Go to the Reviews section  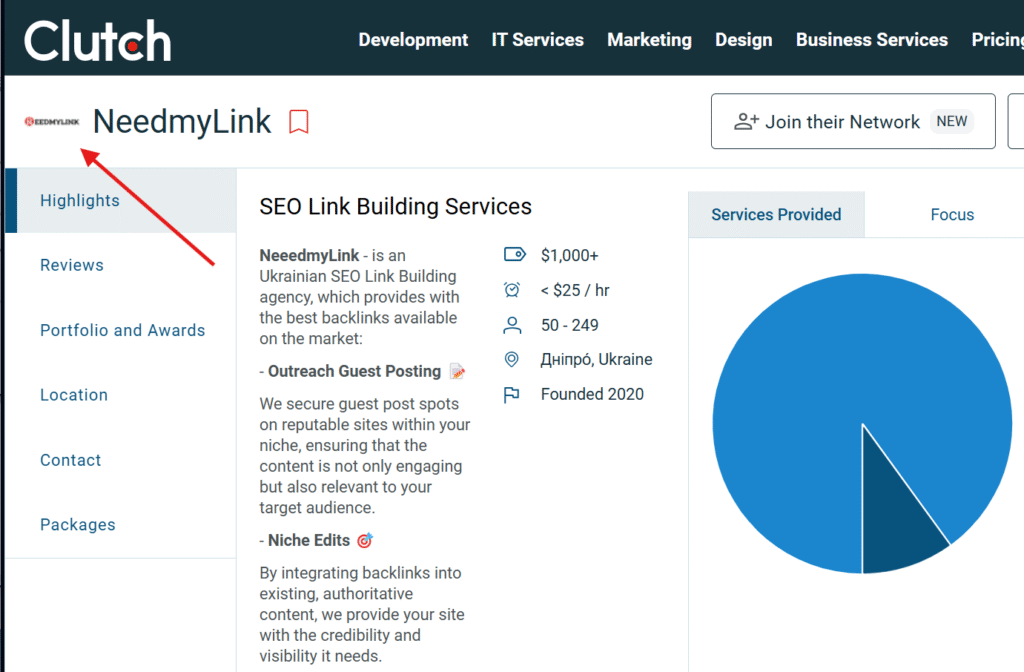pos(72,265)
